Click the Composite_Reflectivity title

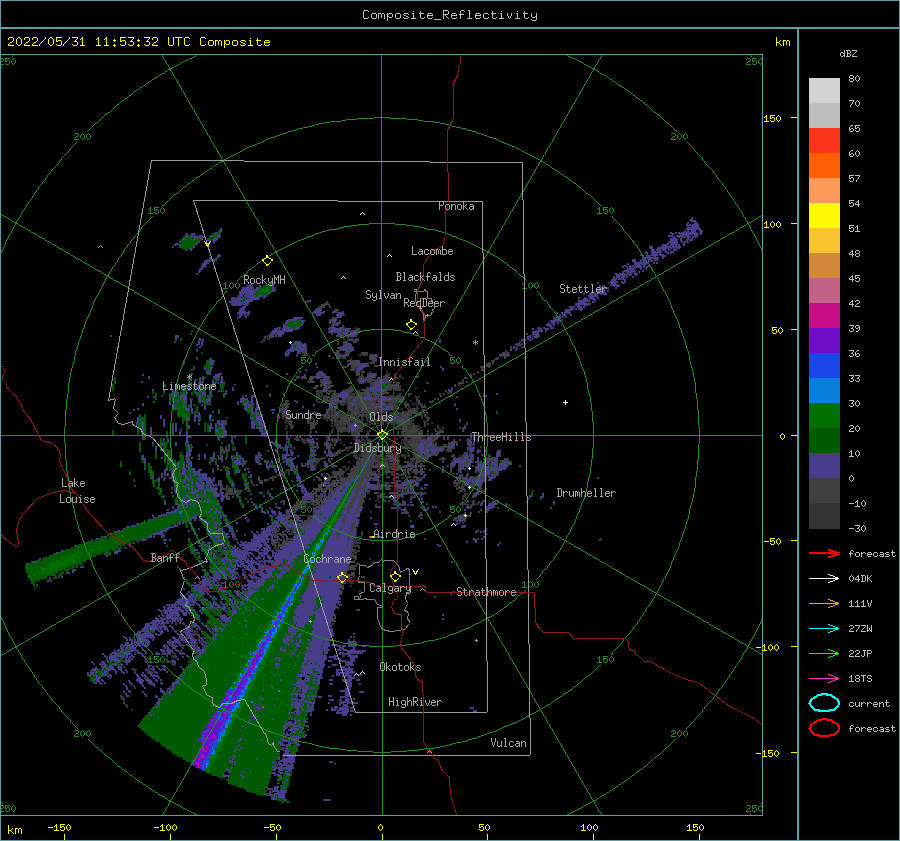coord(449,15)
